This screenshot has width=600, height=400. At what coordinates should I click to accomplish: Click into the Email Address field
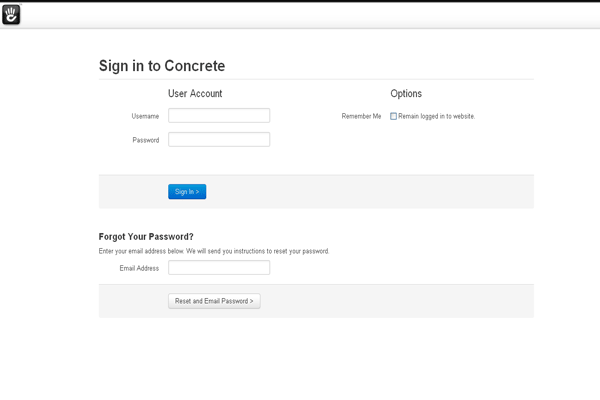(x=219, y=268)
